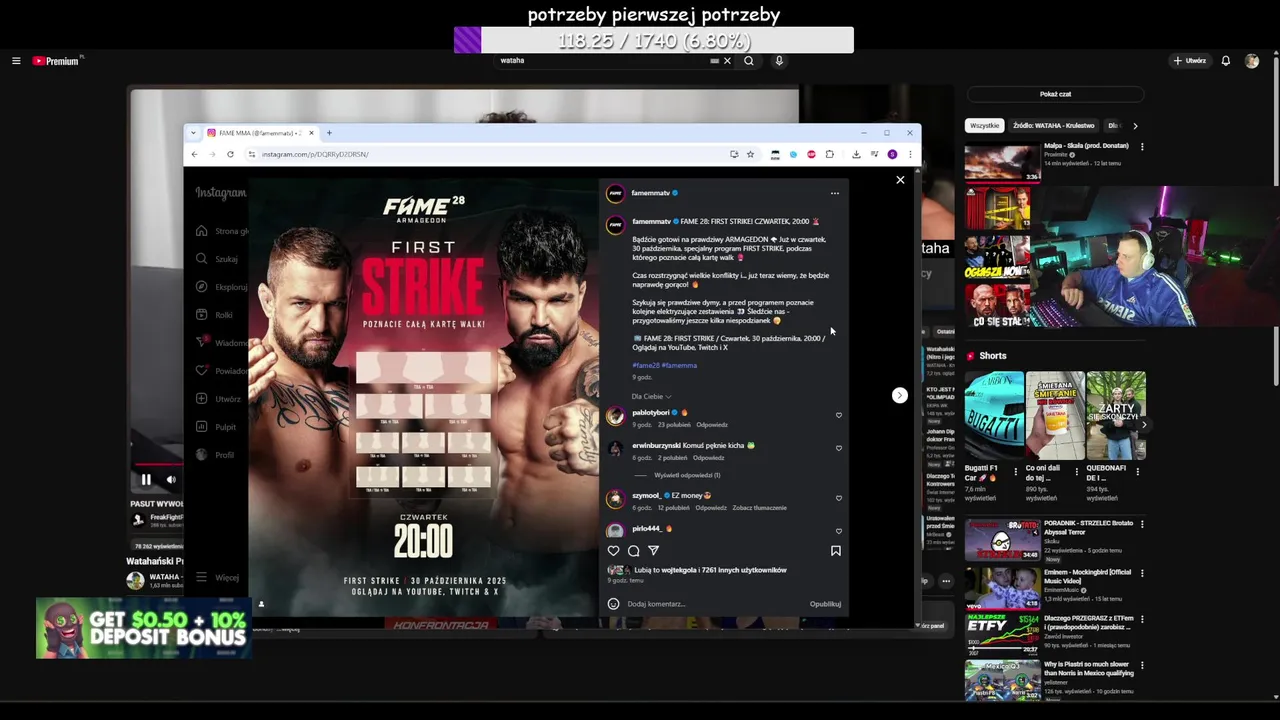
Task: Click the post comment bubble icon
Action: (633, 551)
